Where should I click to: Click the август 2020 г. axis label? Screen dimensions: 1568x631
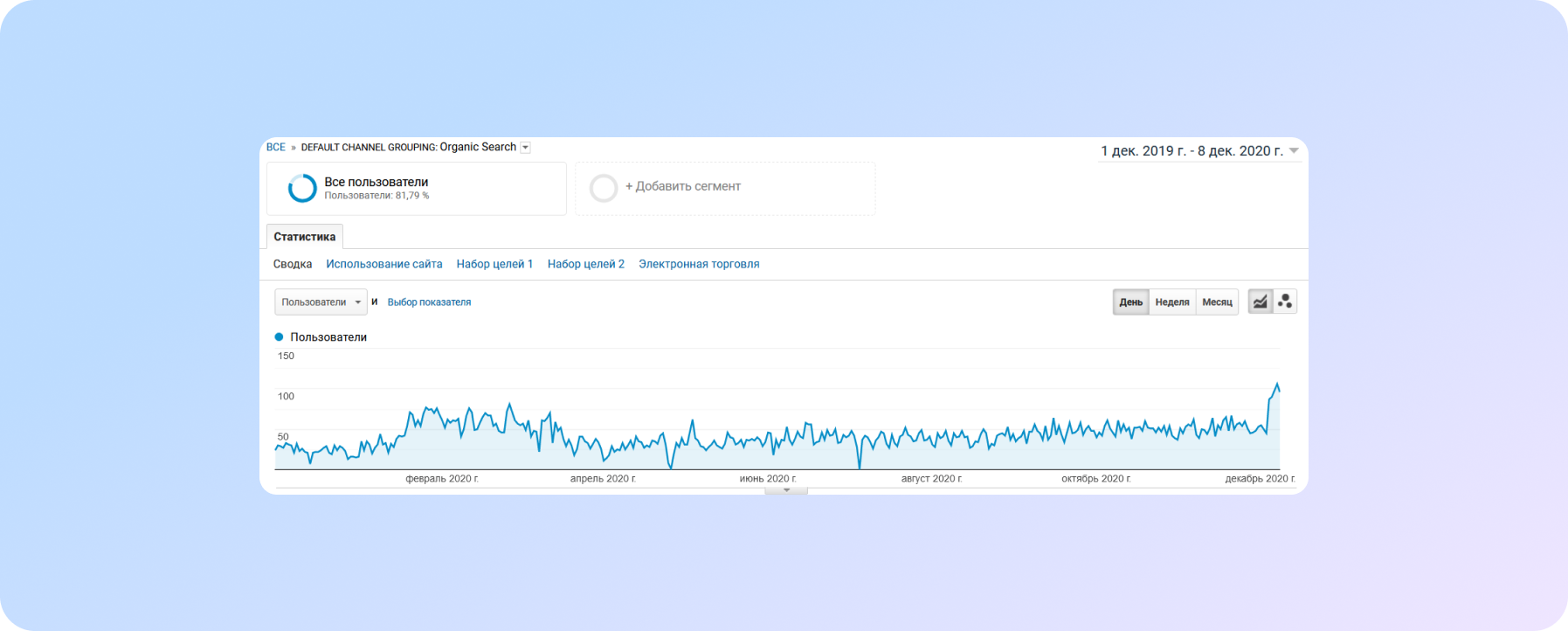pos(931,479)
